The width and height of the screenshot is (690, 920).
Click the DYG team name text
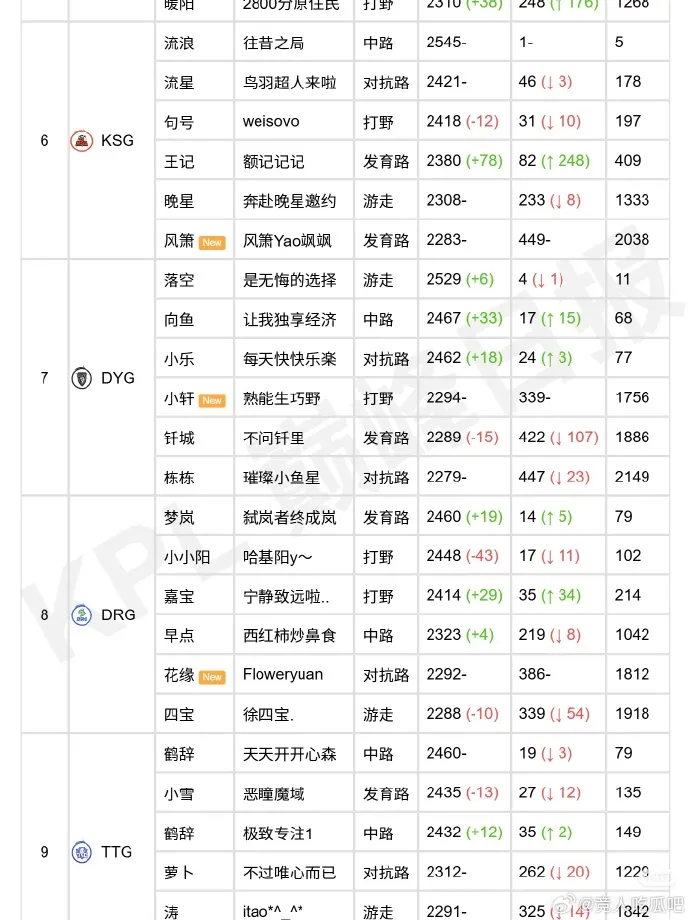click(x=118, y=378)
